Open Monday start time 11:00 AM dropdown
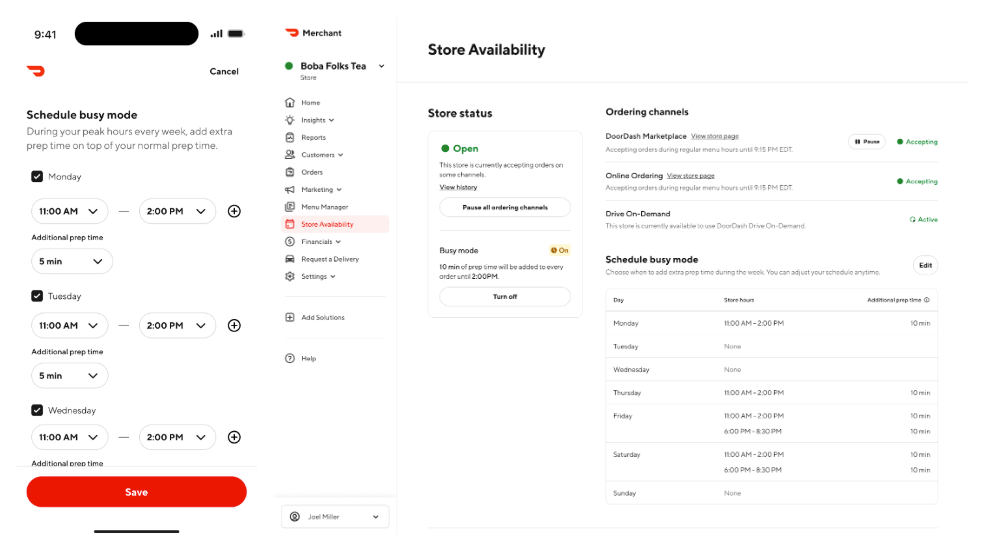 point(70,211)
